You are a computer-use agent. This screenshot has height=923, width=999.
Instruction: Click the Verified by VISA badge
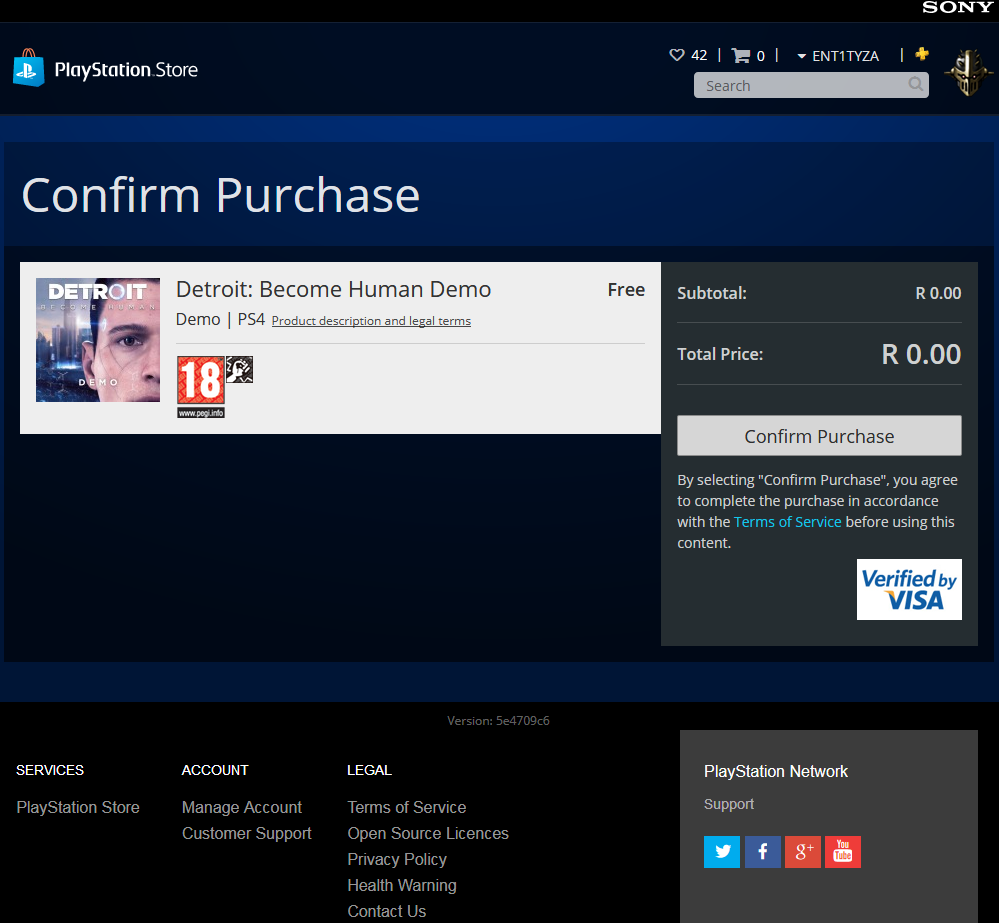point(909,589)
